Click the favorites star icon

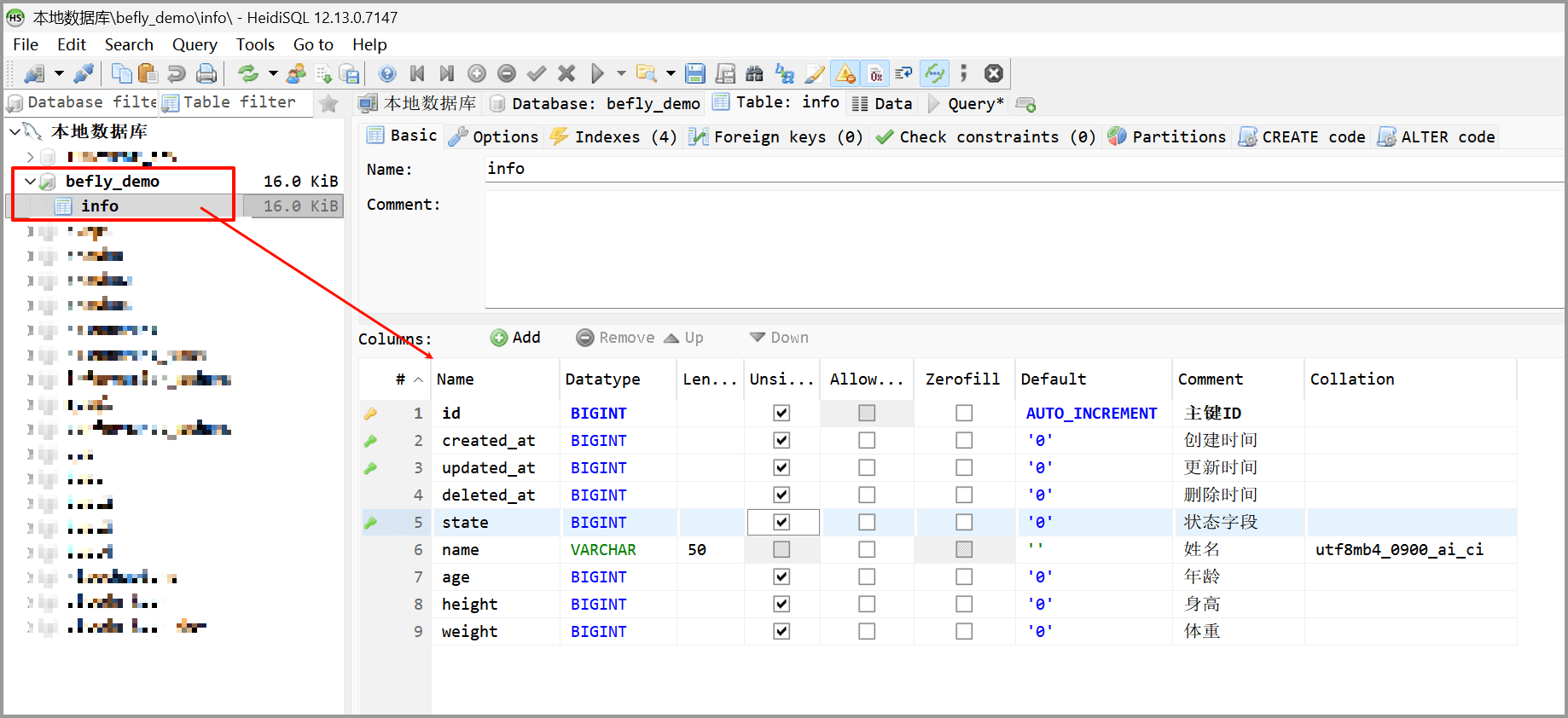328,104
